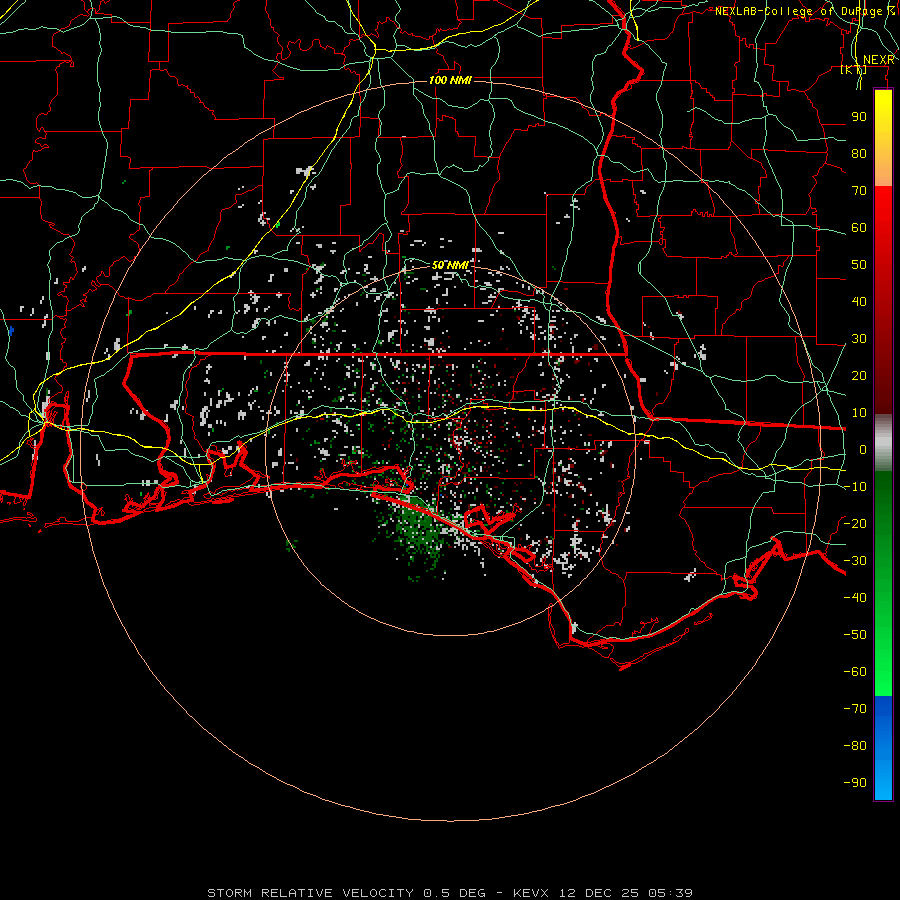This screenshot has width=900, height=900.
Task: Click the -70 value on velocity scale
Action: pyautogui.click(x=855, y=709)
